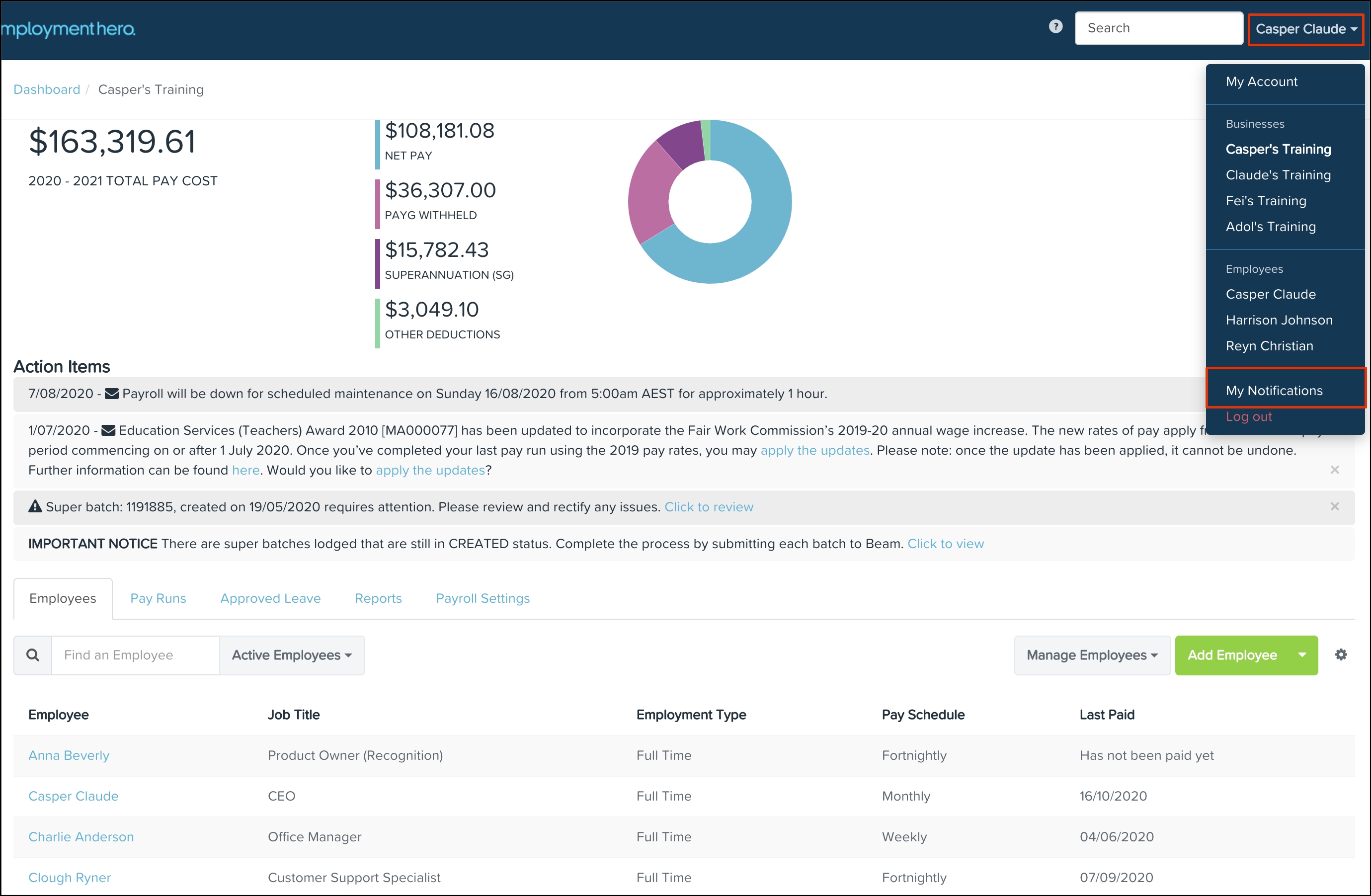Image resolution: width=1371 pixels, height=896 pixels.
Task: Select My Notifications in the user menu
Action: tap(1274, 391)
